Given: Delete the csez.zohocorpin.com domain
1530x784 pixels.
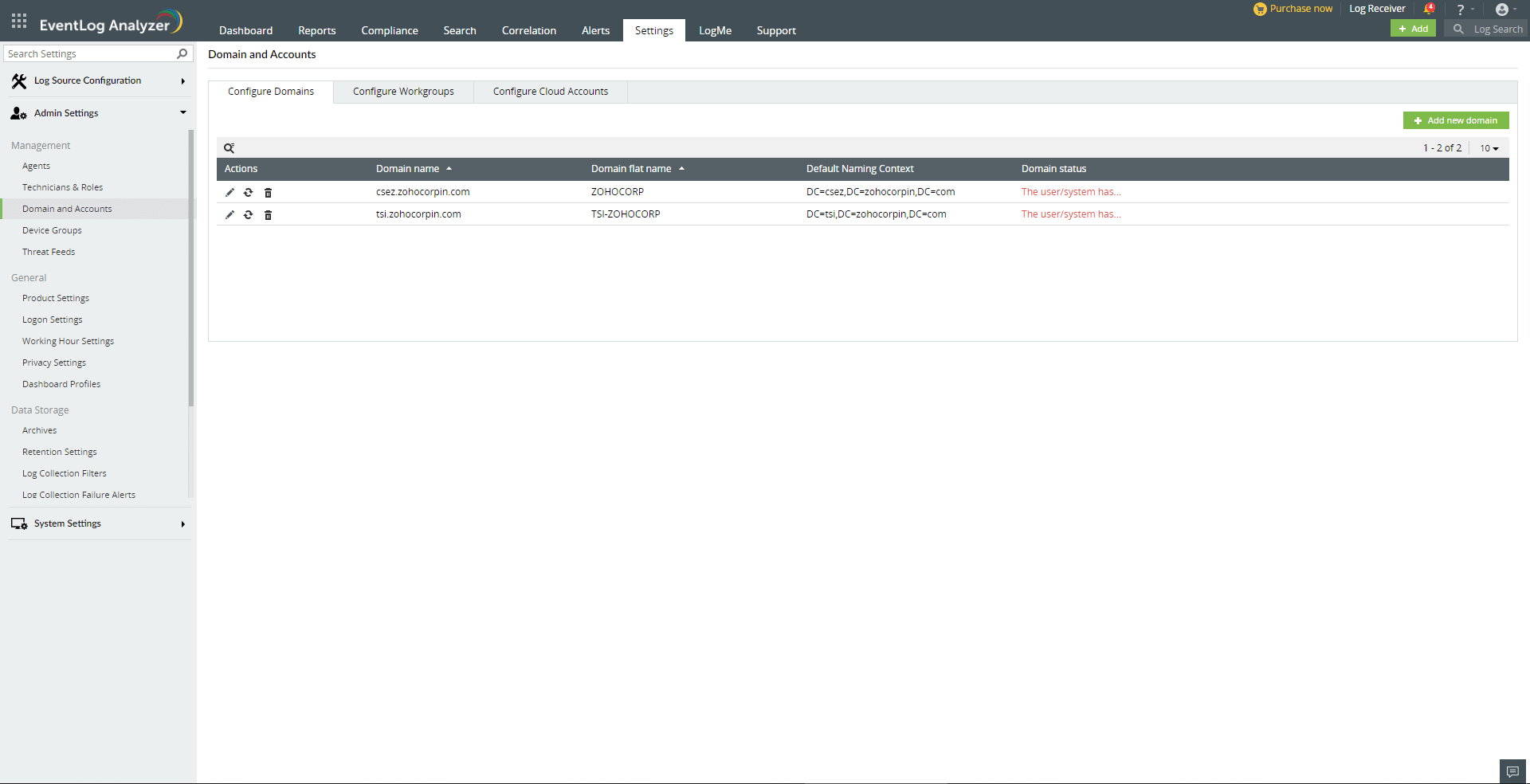Looking at the screenshot, I should pyautogui.click(x=268, y=193).
